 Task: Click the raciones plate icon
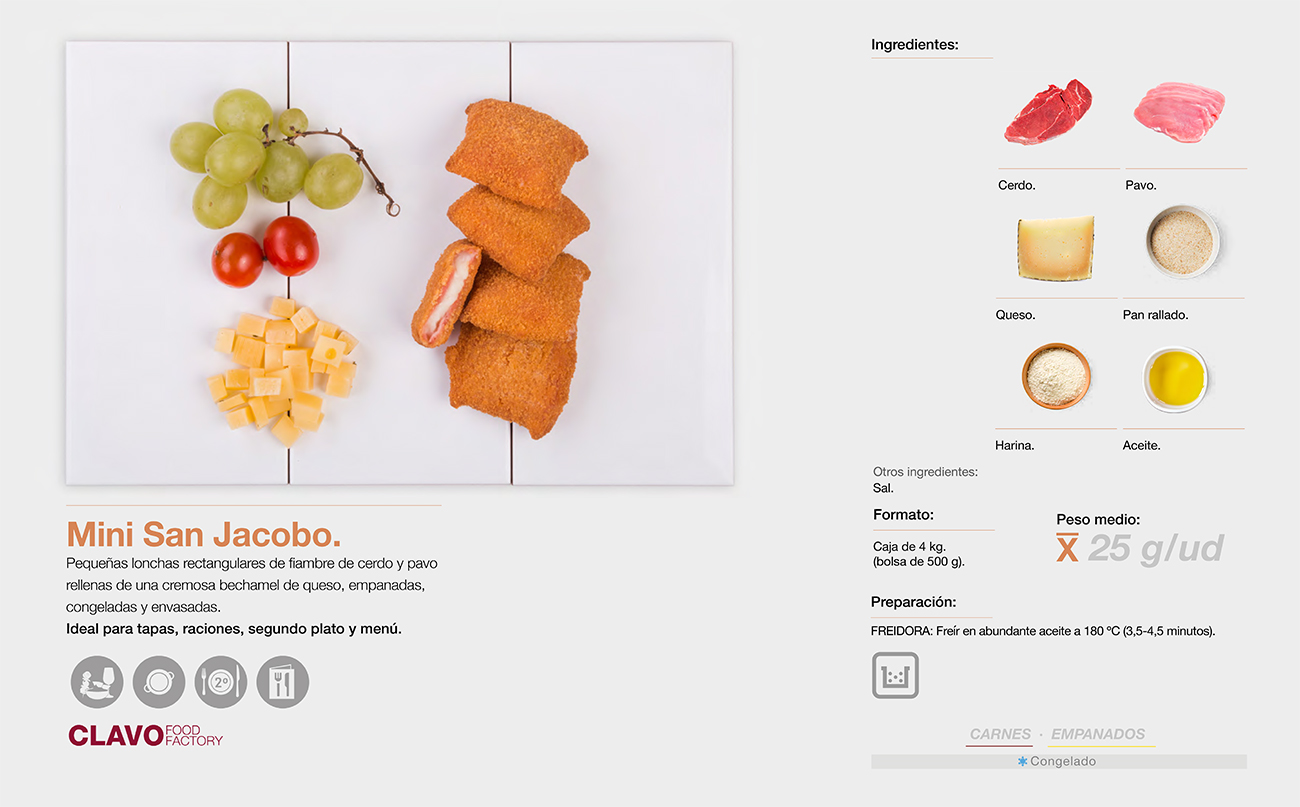pos(159,682)
